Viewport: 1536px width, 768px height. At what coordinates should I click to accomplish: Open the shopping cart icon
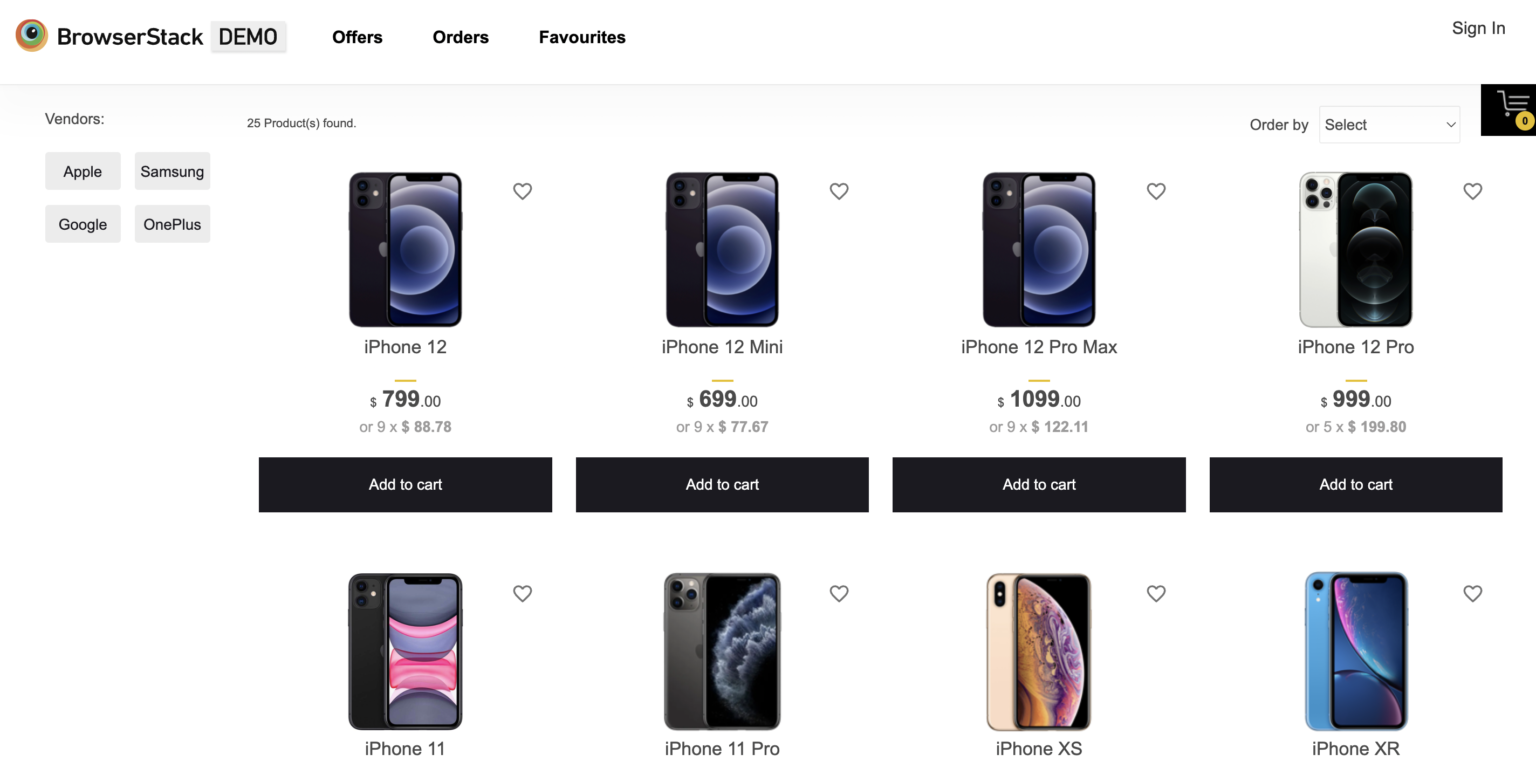(1509, 110)
